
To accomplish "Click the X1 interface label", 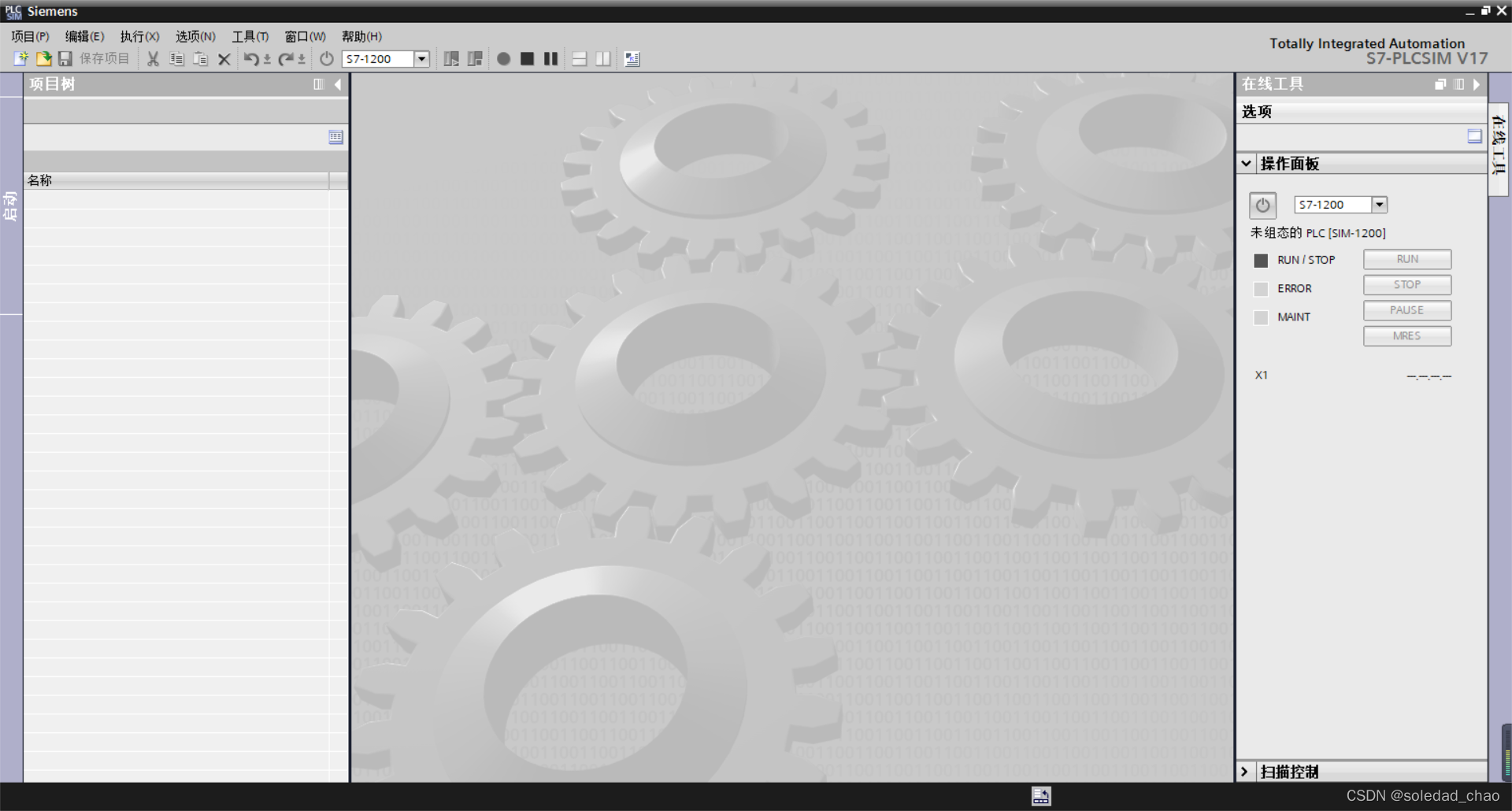I will (x=1262, y=376).
